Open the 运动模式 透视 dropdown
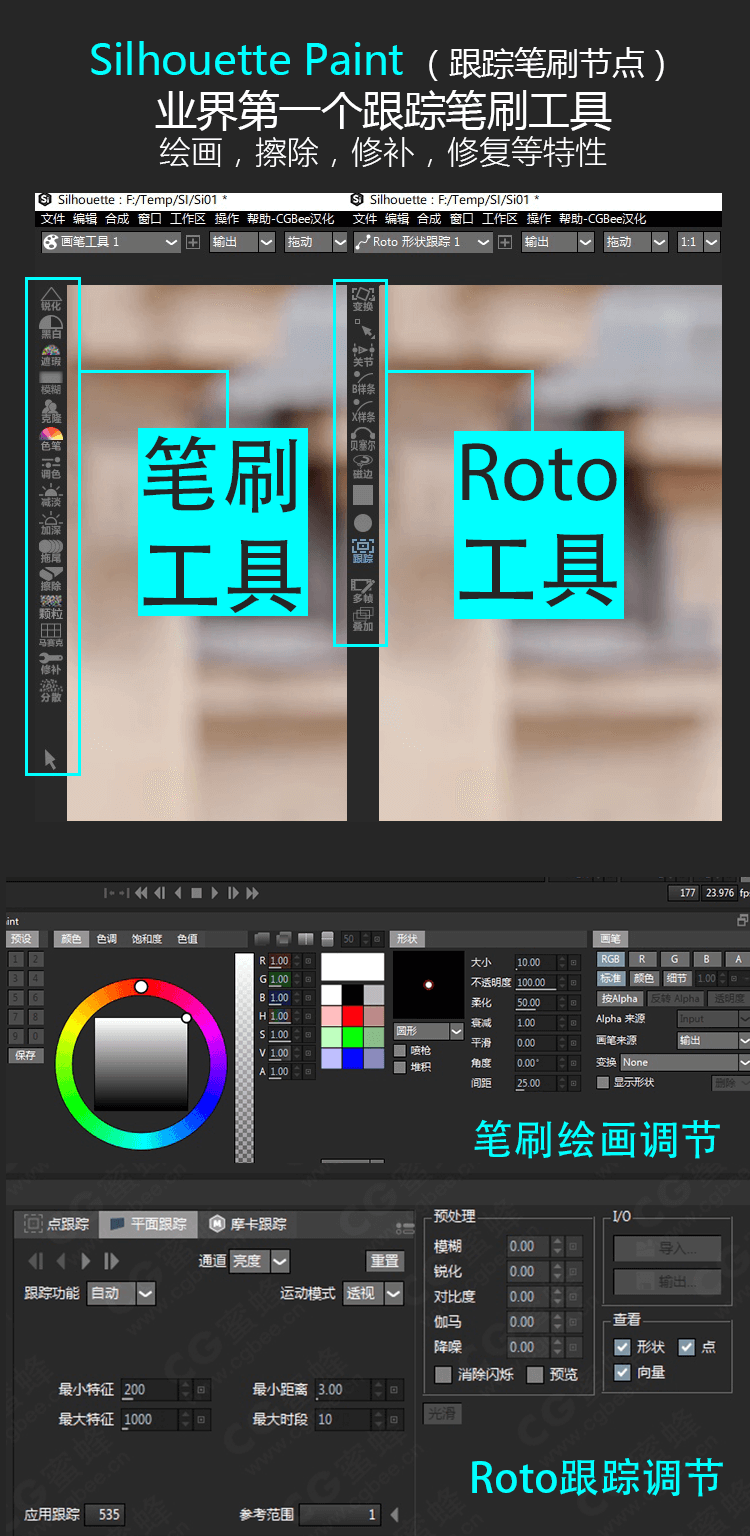 point(373,1293)
